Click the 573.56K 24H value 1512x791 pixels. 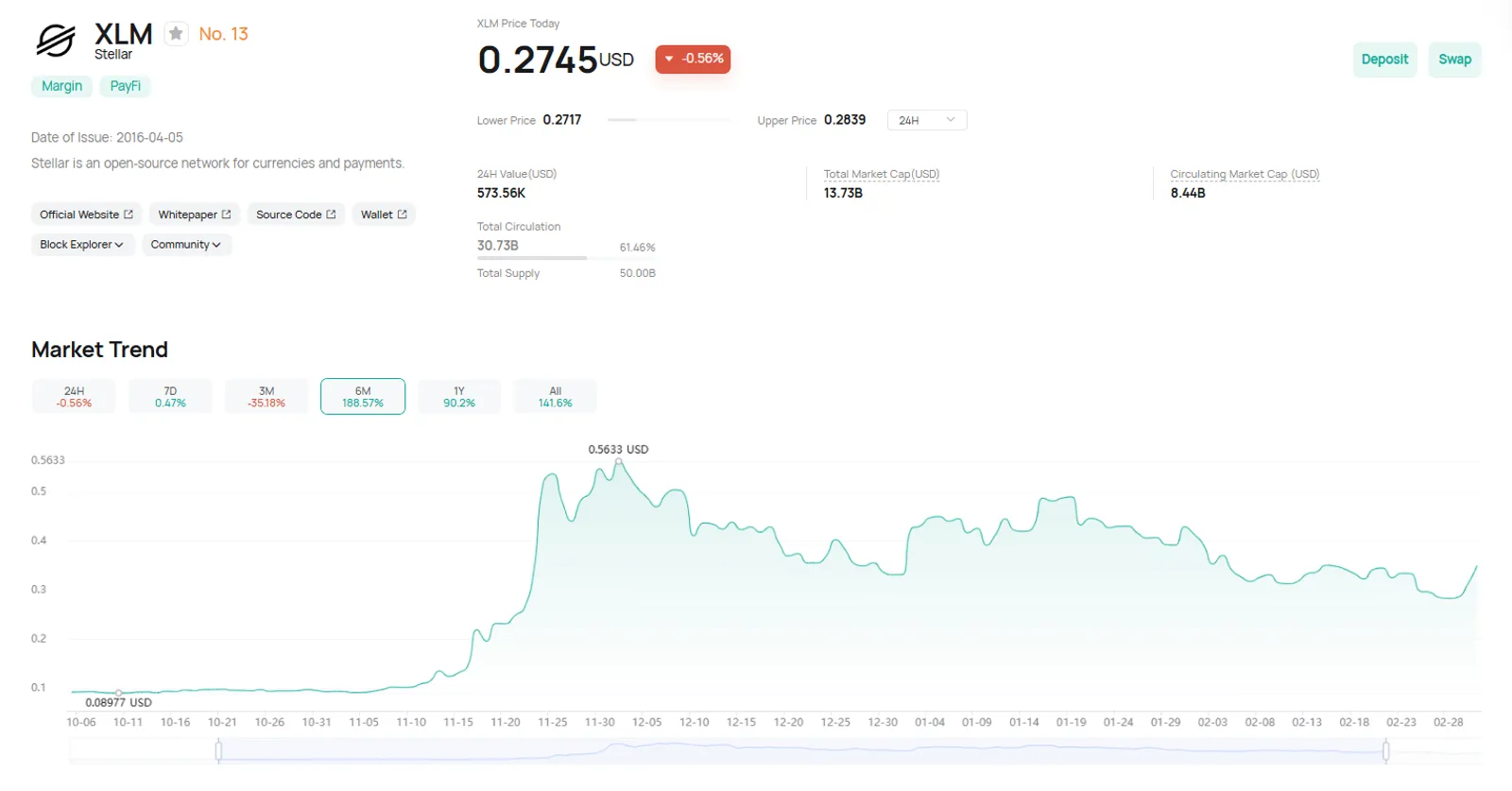point(501,193)
